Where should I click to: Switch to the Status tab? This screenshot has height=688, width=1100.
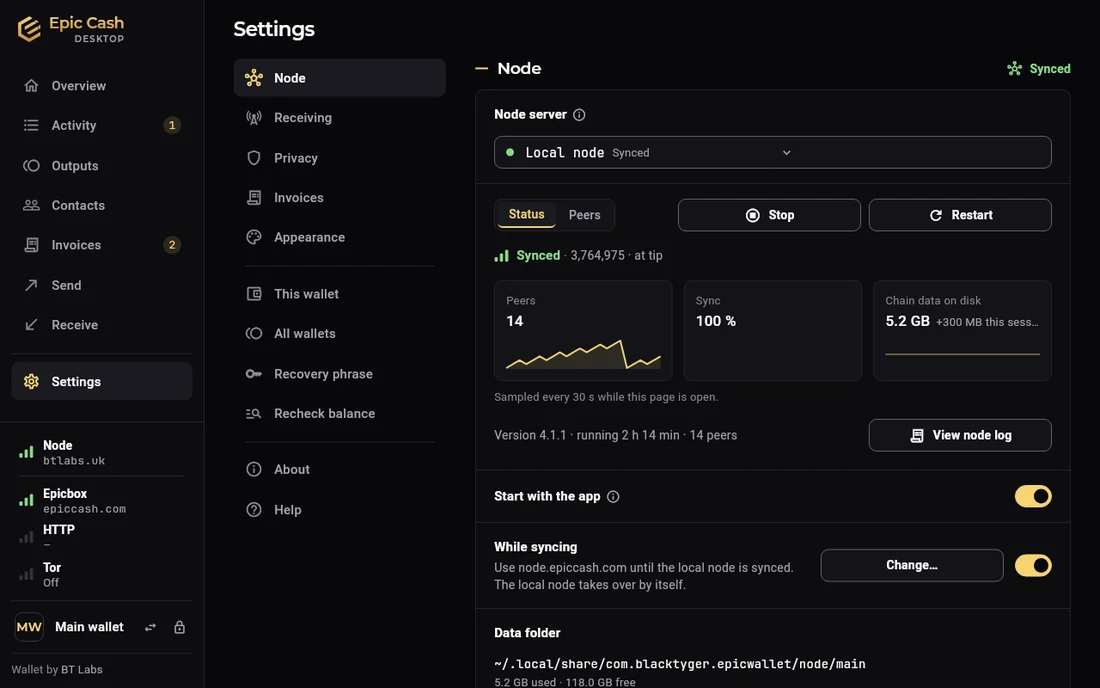(x=526, y=215)
